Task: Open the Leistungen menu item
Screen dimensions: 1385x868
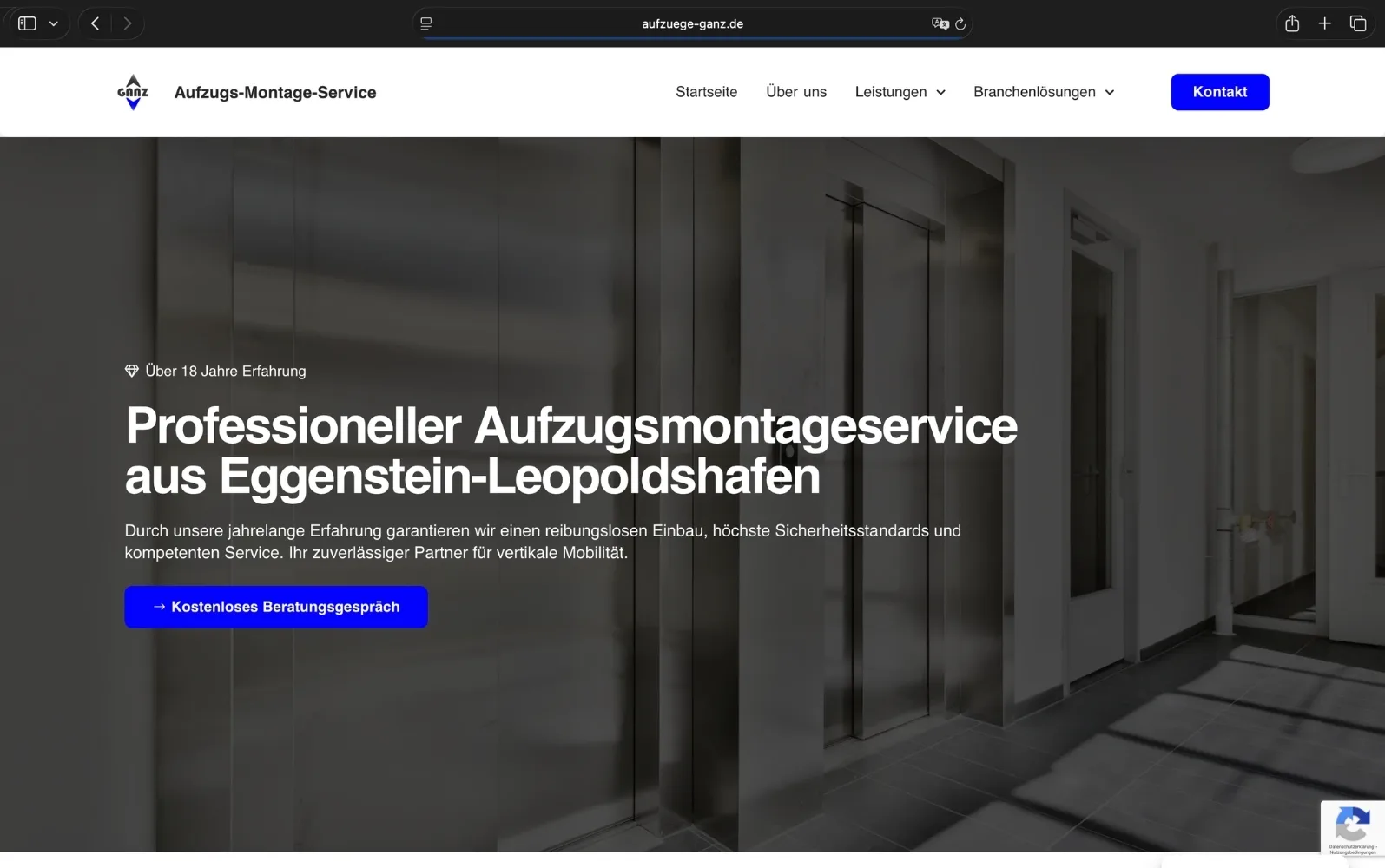Action: tap(891, 92)
